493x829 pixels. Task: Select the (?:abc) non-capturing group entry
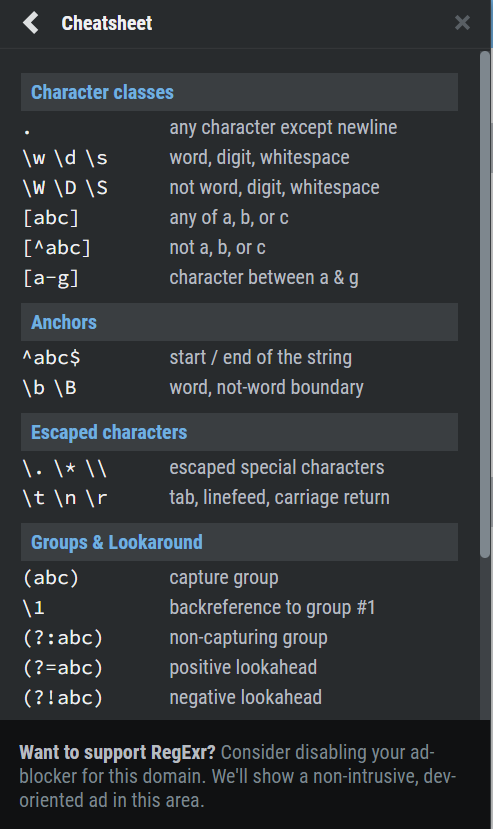[x=62, y=638]
